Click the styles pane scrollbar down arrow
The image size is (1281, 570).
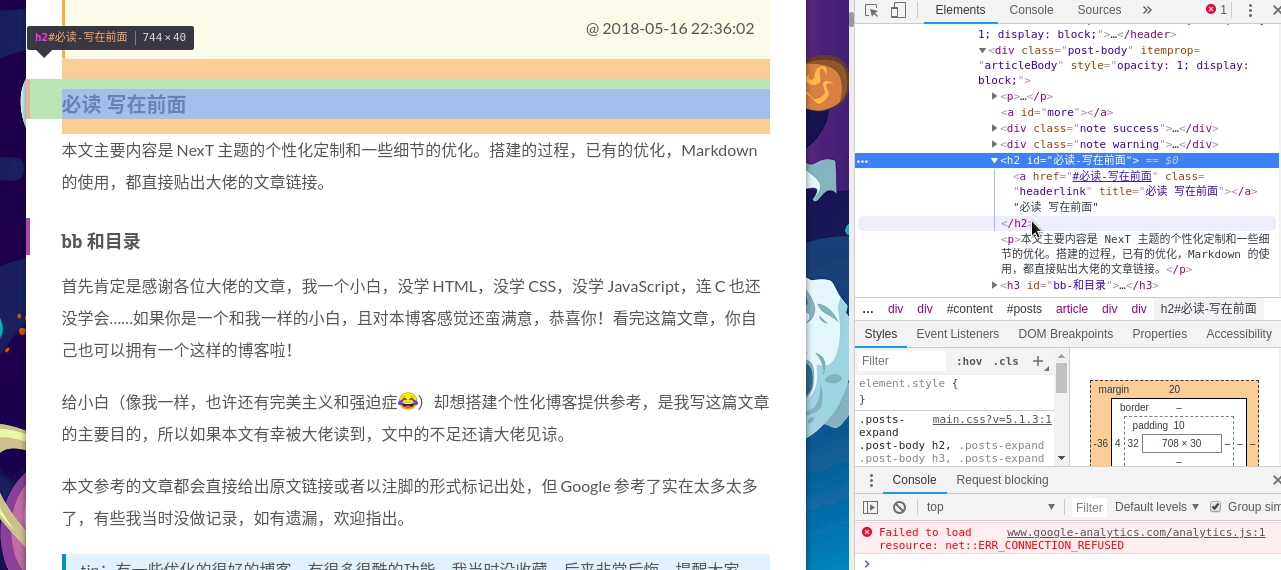pyautogui.click(x=1061, y=458)
